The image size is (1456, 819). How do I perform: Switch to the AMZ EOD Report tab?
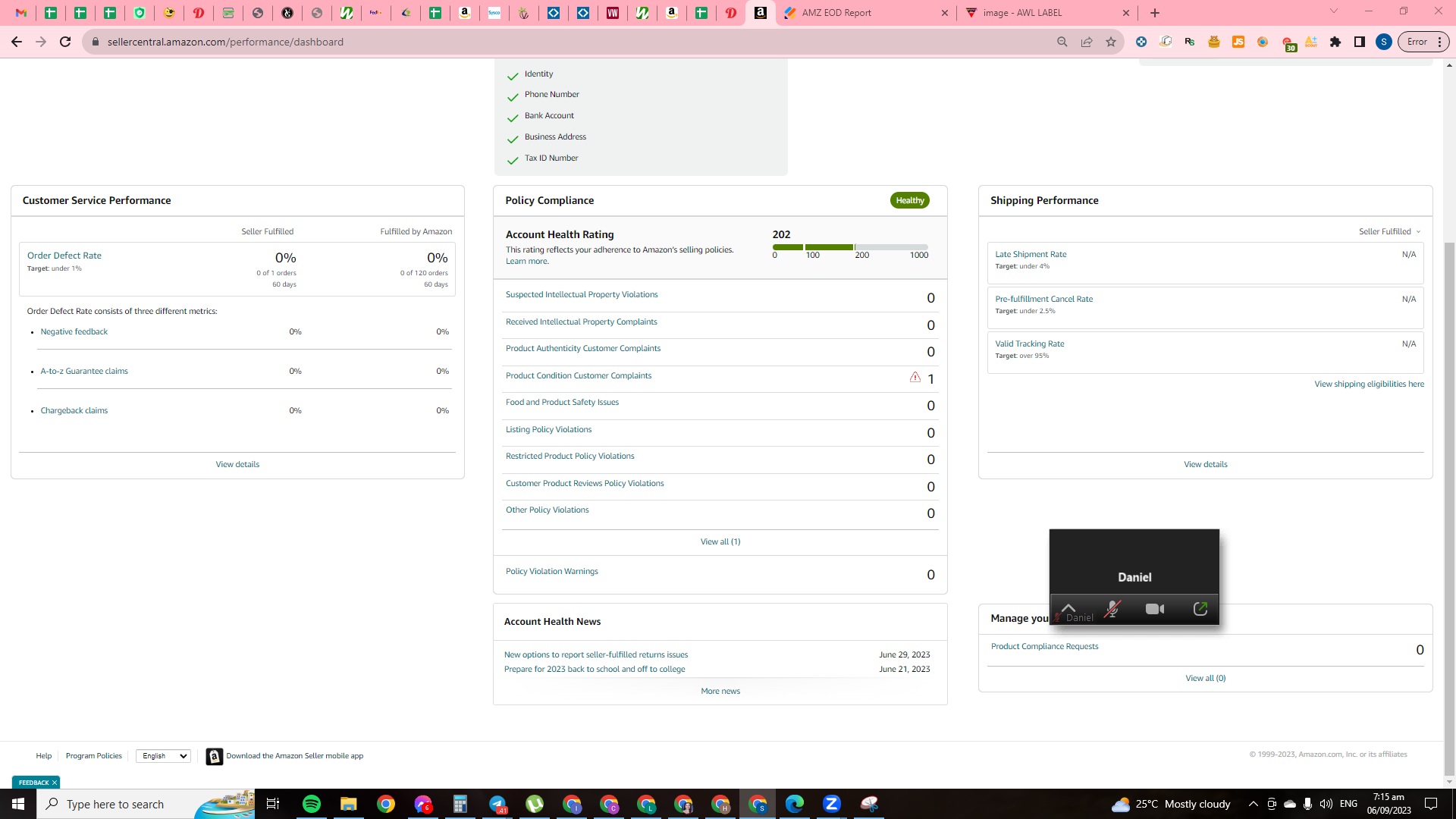(x=864, y=13)
